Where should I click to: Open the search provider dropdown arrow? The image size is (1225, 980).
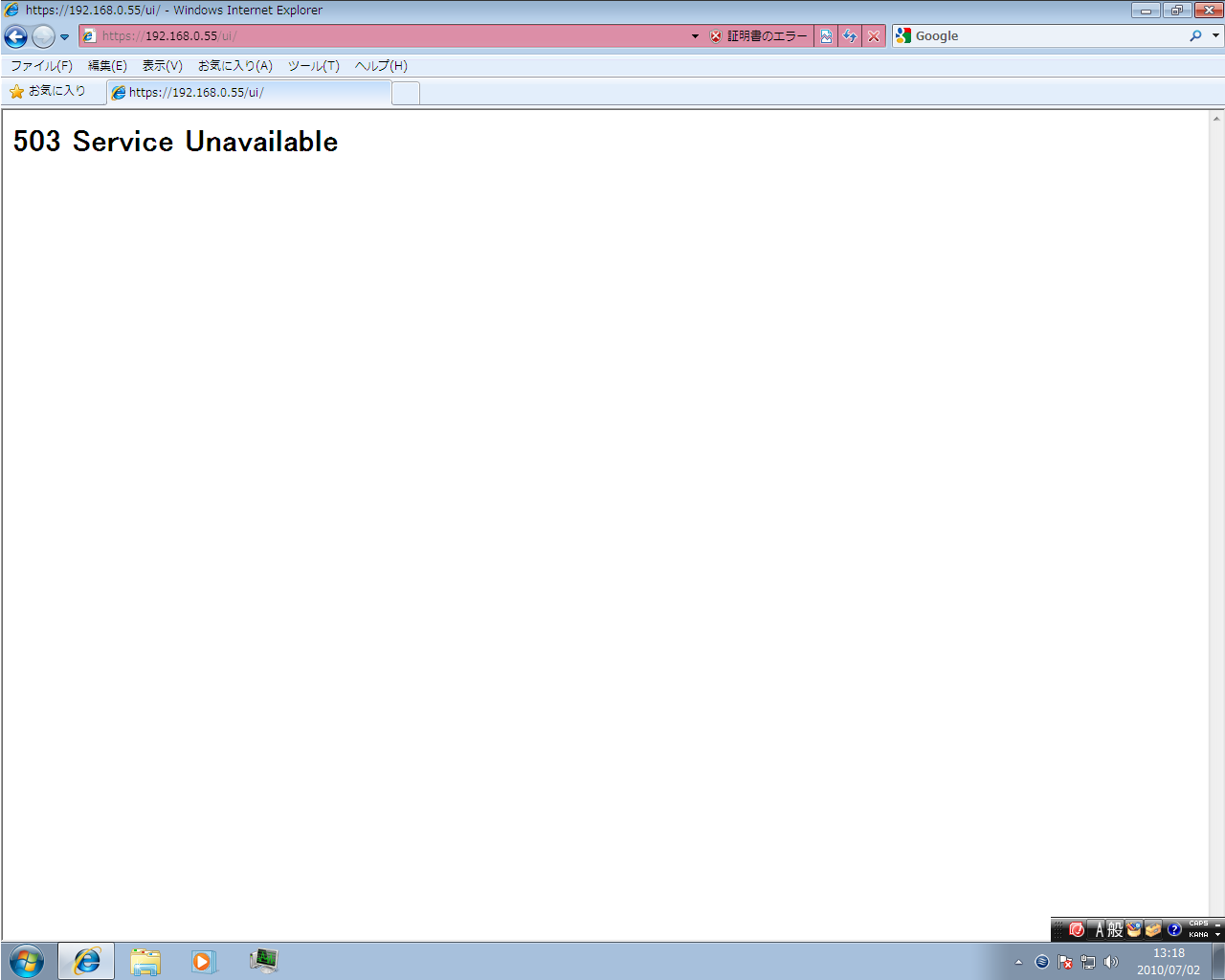tap(1215, 36)
